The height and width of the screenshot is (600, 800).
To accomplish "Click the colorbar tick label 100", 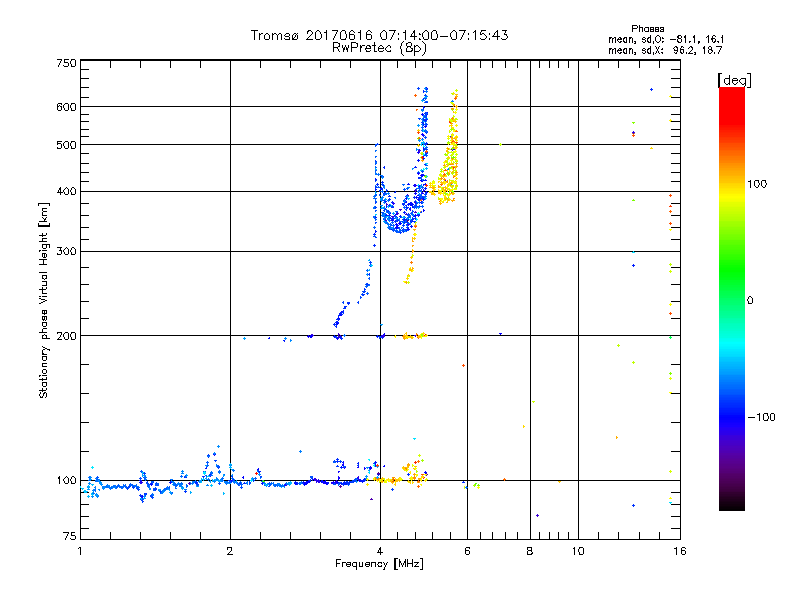I will (758, 184).
